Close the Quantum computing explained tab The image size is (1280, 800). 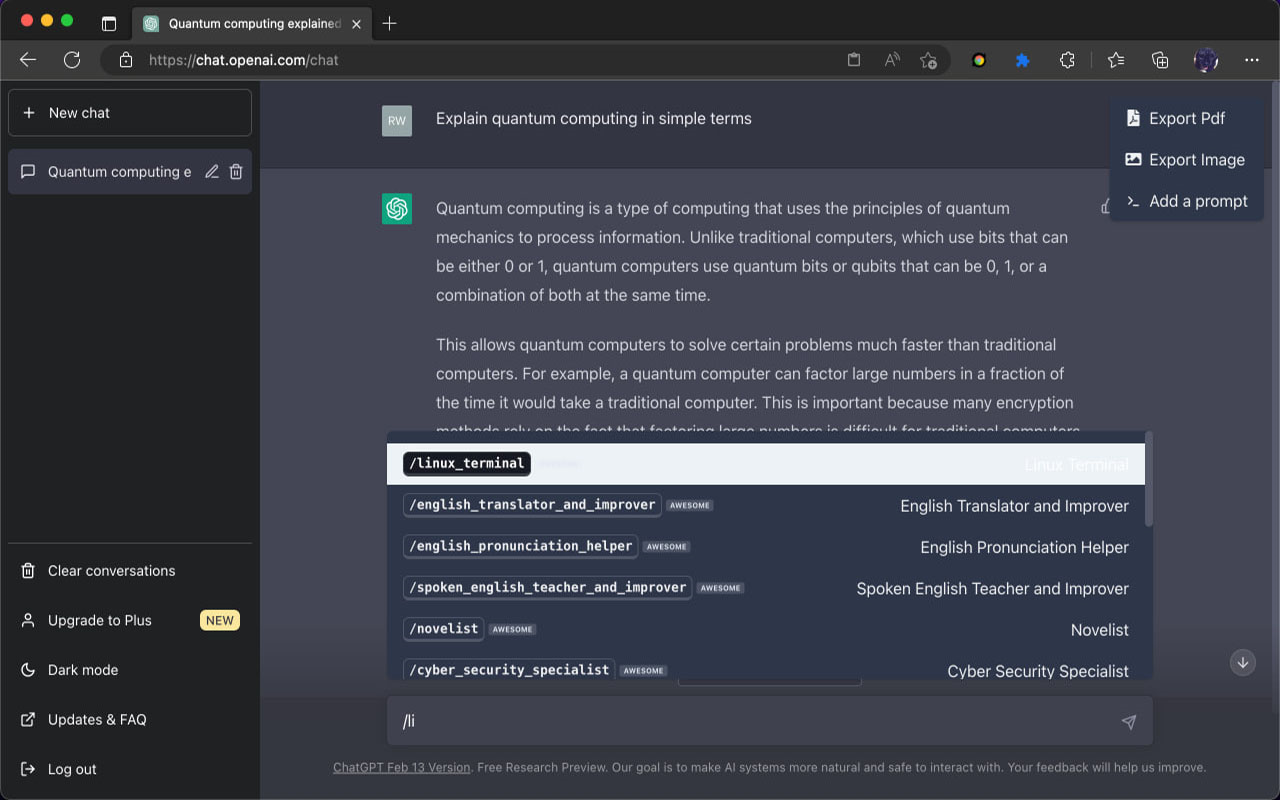tap(357, 24)
